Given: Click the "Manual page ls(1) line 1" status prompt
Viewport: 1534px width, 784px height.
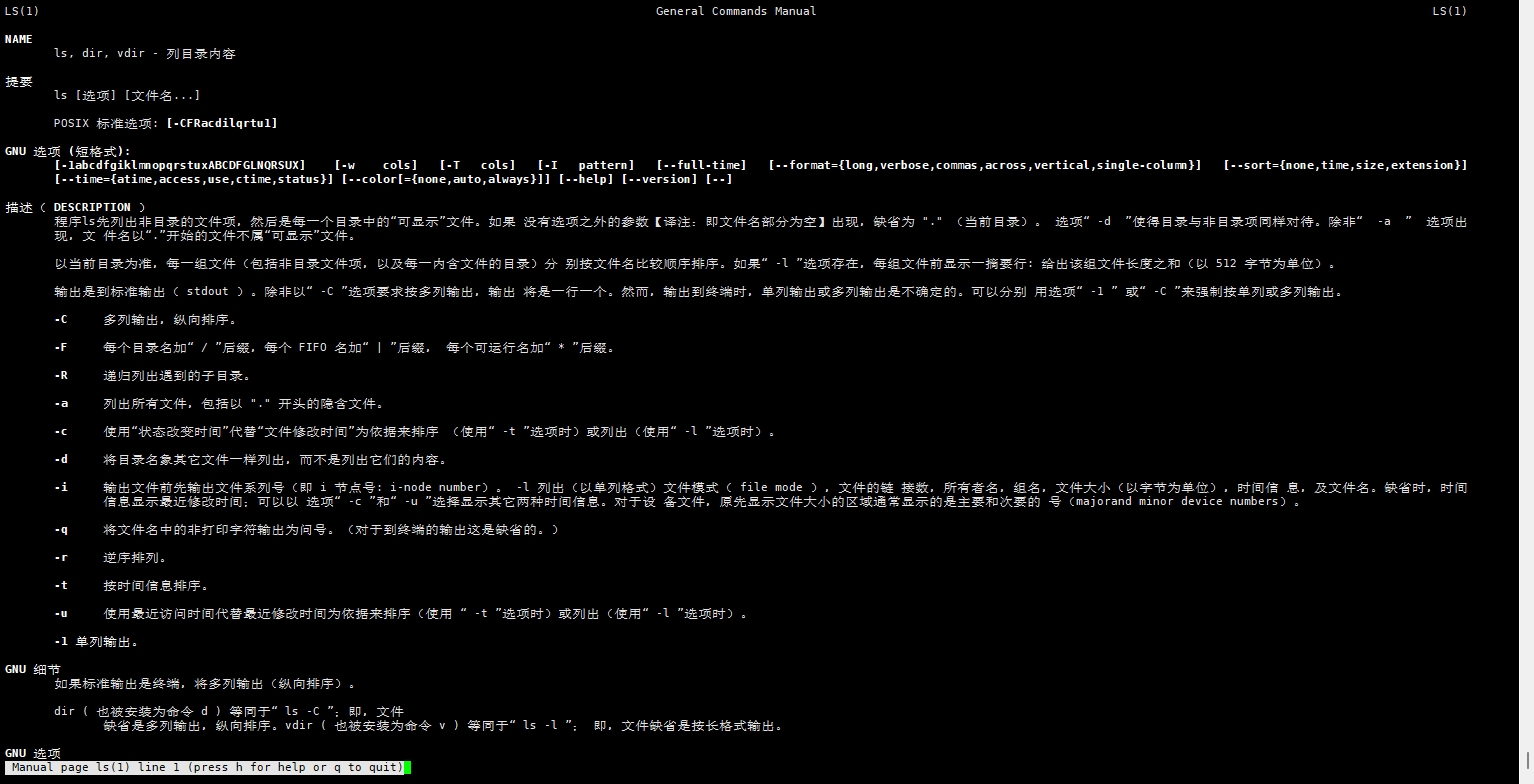Looking at the screenshot, I should click(207, 768).
